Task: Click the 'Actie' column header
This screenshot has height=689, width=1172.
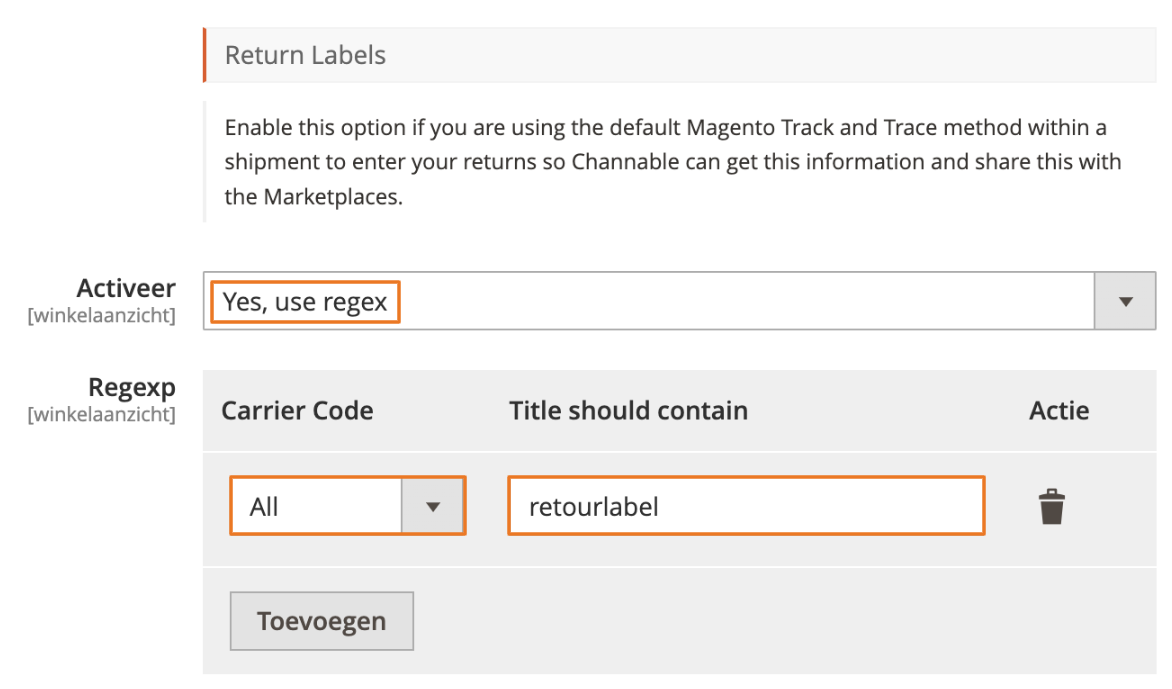Action: [1059, 410]
